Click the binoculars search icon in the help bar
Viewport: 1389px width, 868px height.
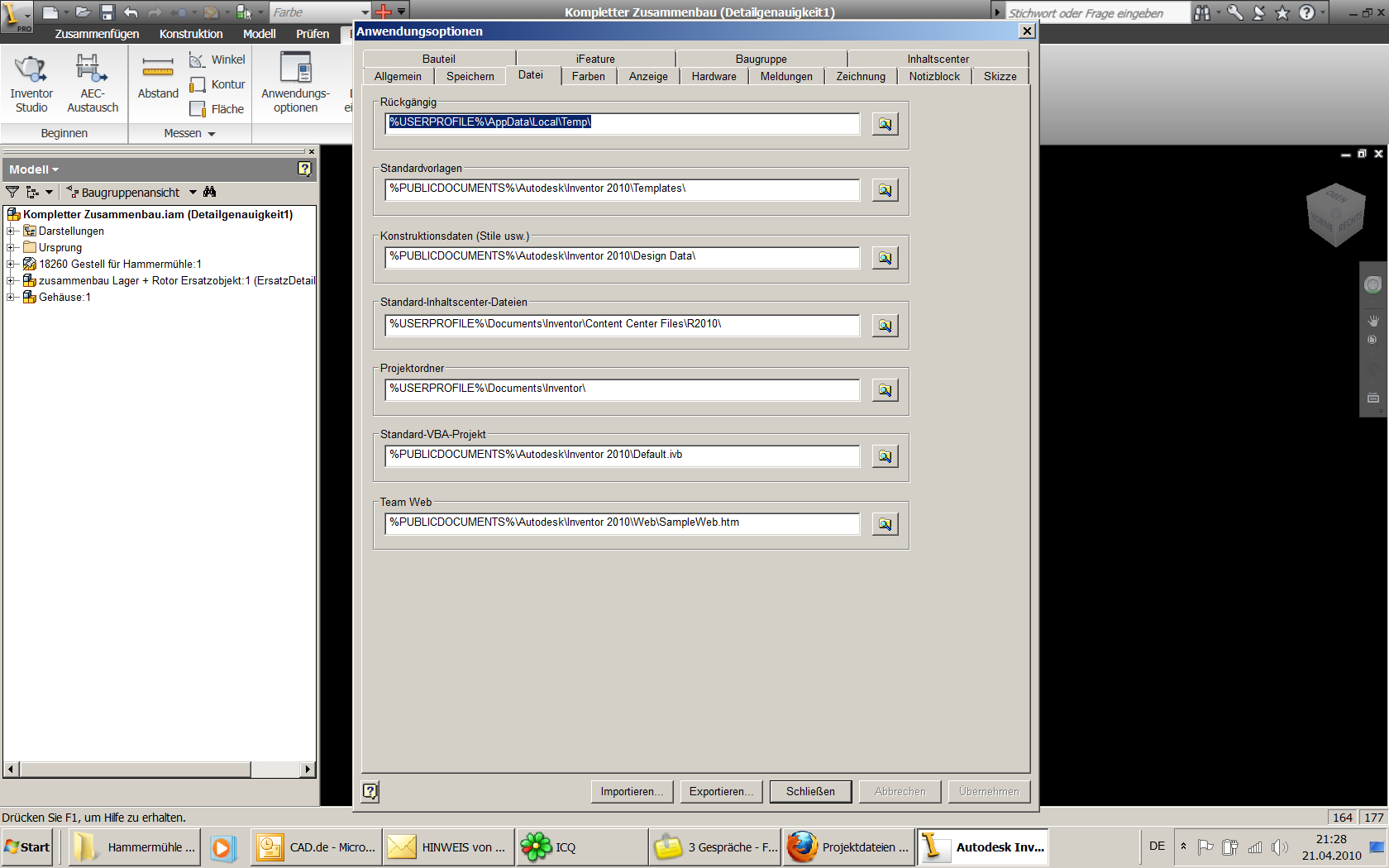(x=1202, y=12)
